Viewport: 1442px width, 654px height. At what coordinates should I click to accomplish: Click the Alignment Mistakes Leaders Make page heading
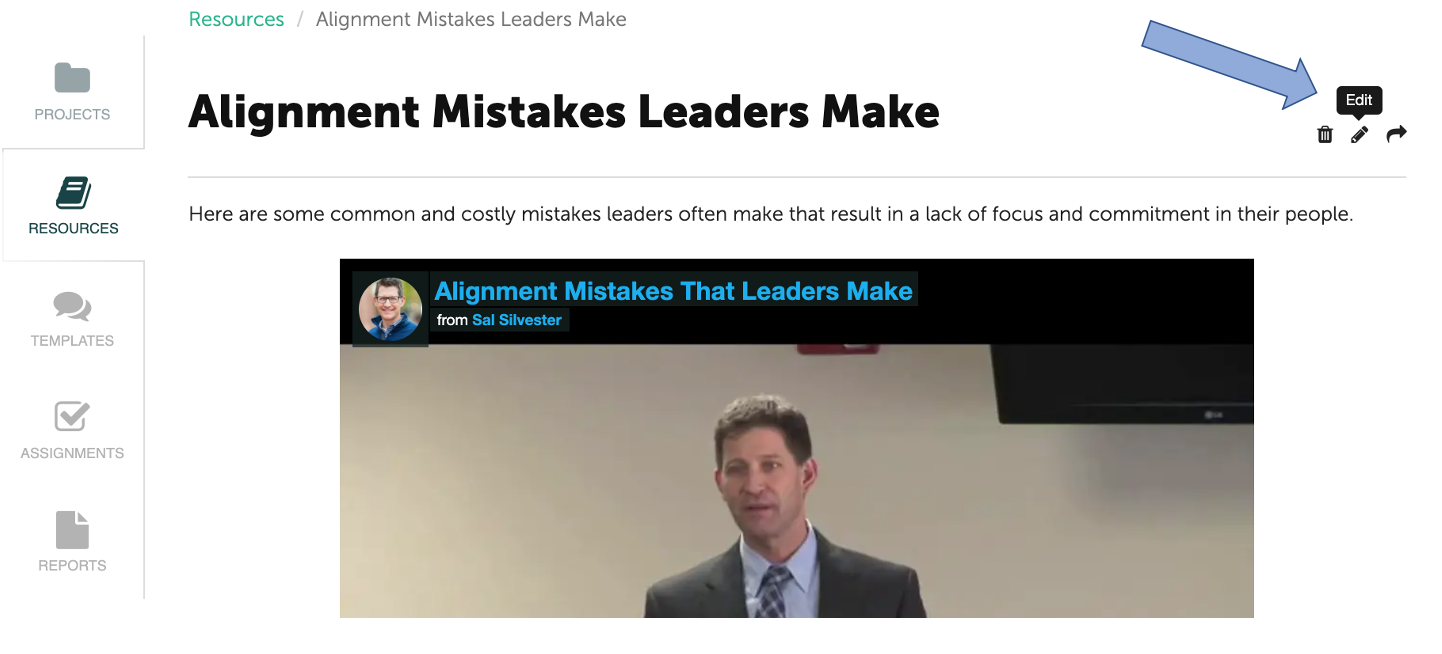(x=564, y=112)
